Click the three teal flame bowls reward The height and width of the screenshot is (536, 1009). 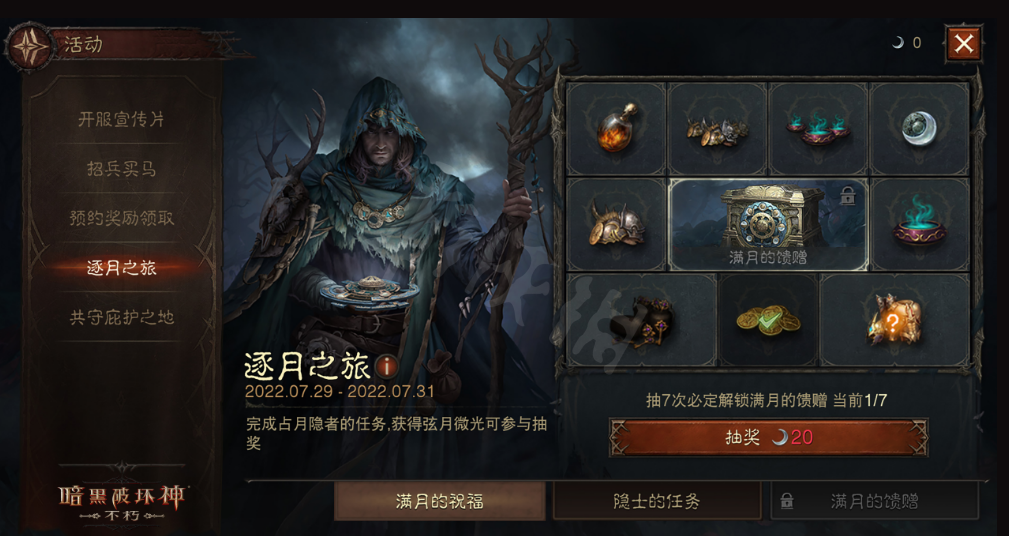pyautogui.click(x=818, y=128)
